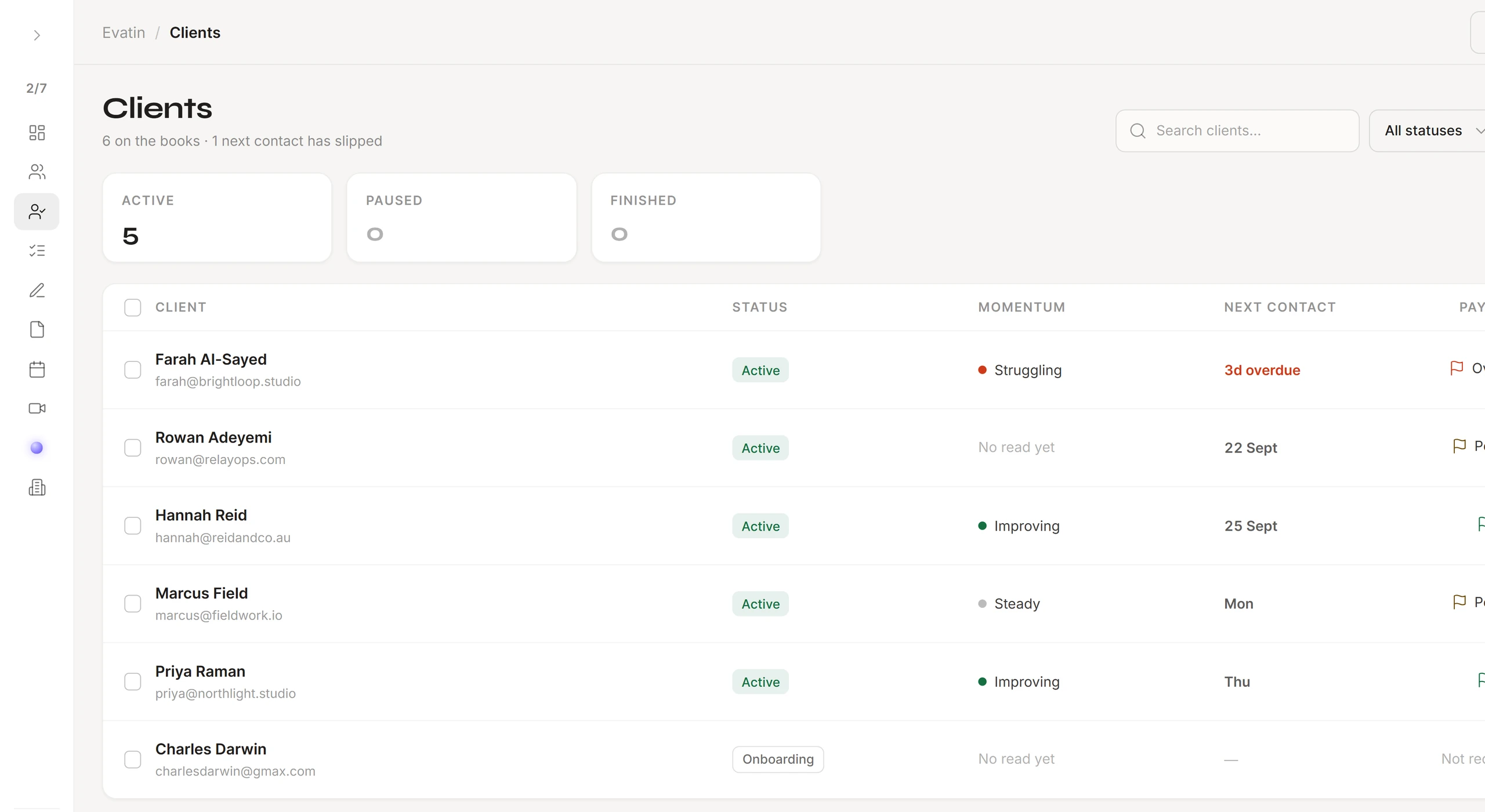
Task: Go to the Evatin breadcrumb
Action: pos(124,32)
